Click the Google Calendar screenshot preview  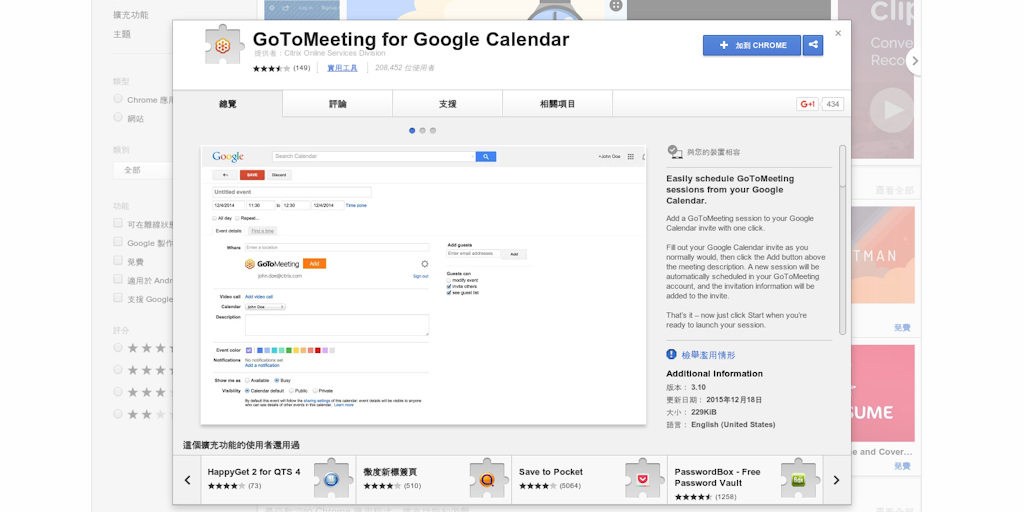pos(423,285)
